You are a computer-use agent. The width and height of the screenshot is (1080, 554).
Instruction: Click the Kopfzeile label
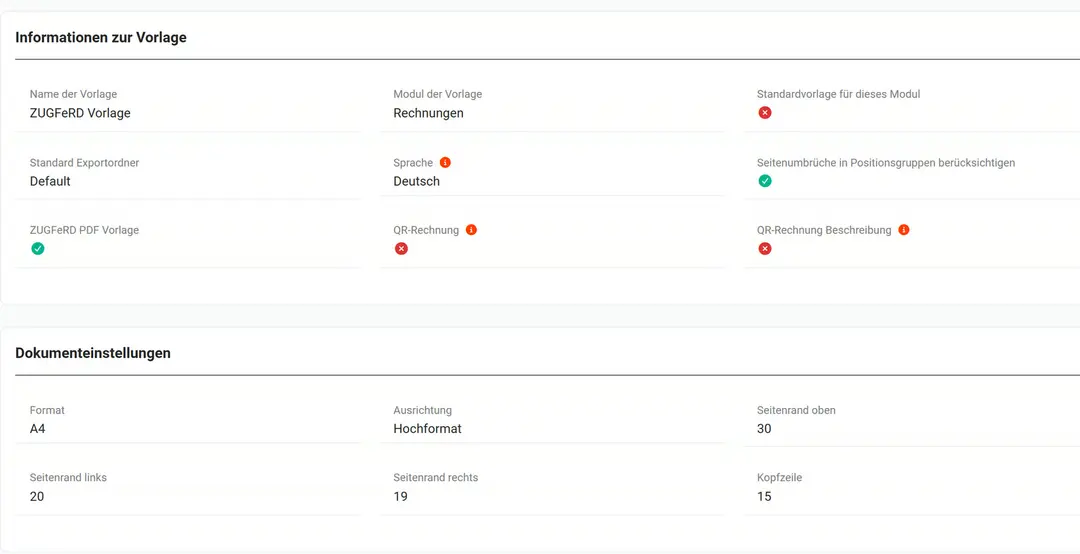coord(779,477)
